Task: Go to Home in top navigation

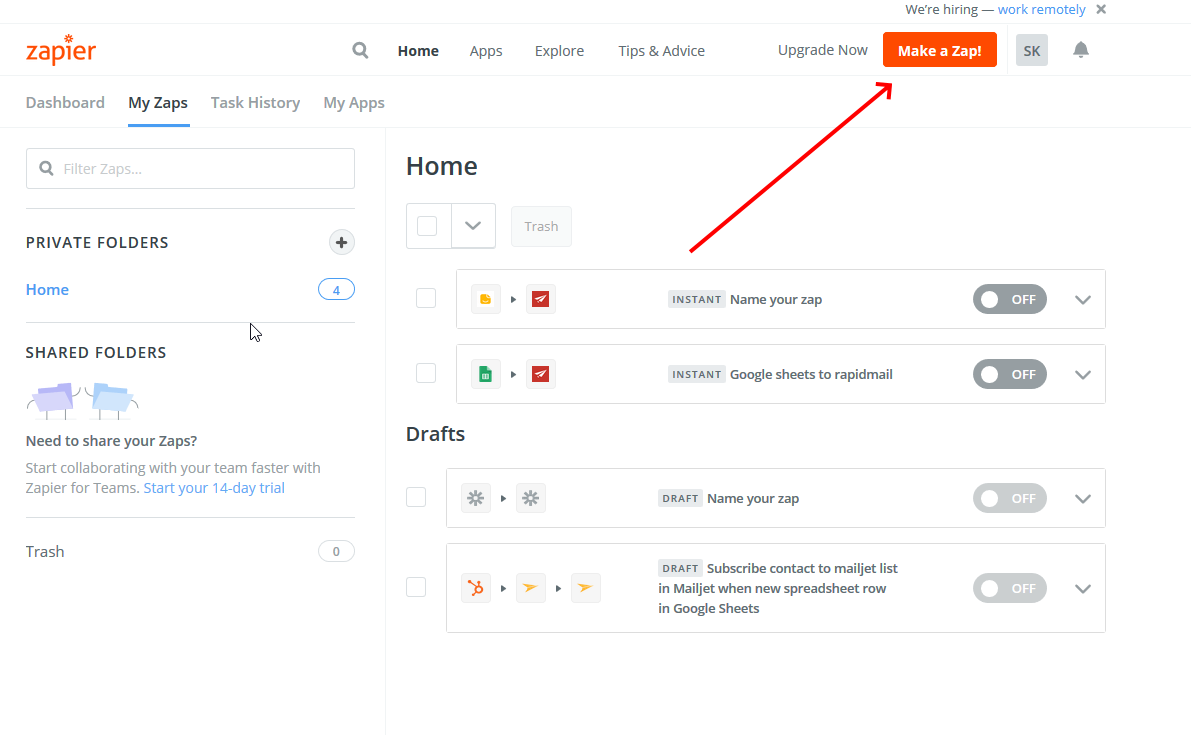Action: point(418,51)
